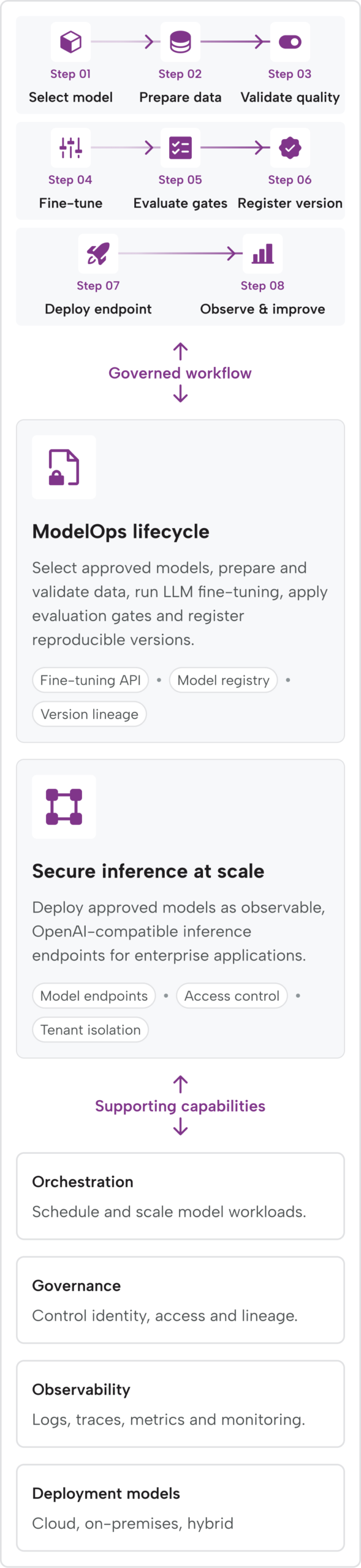
Task: Select the Fine-tuning API tag
Action: pos(90,680)
